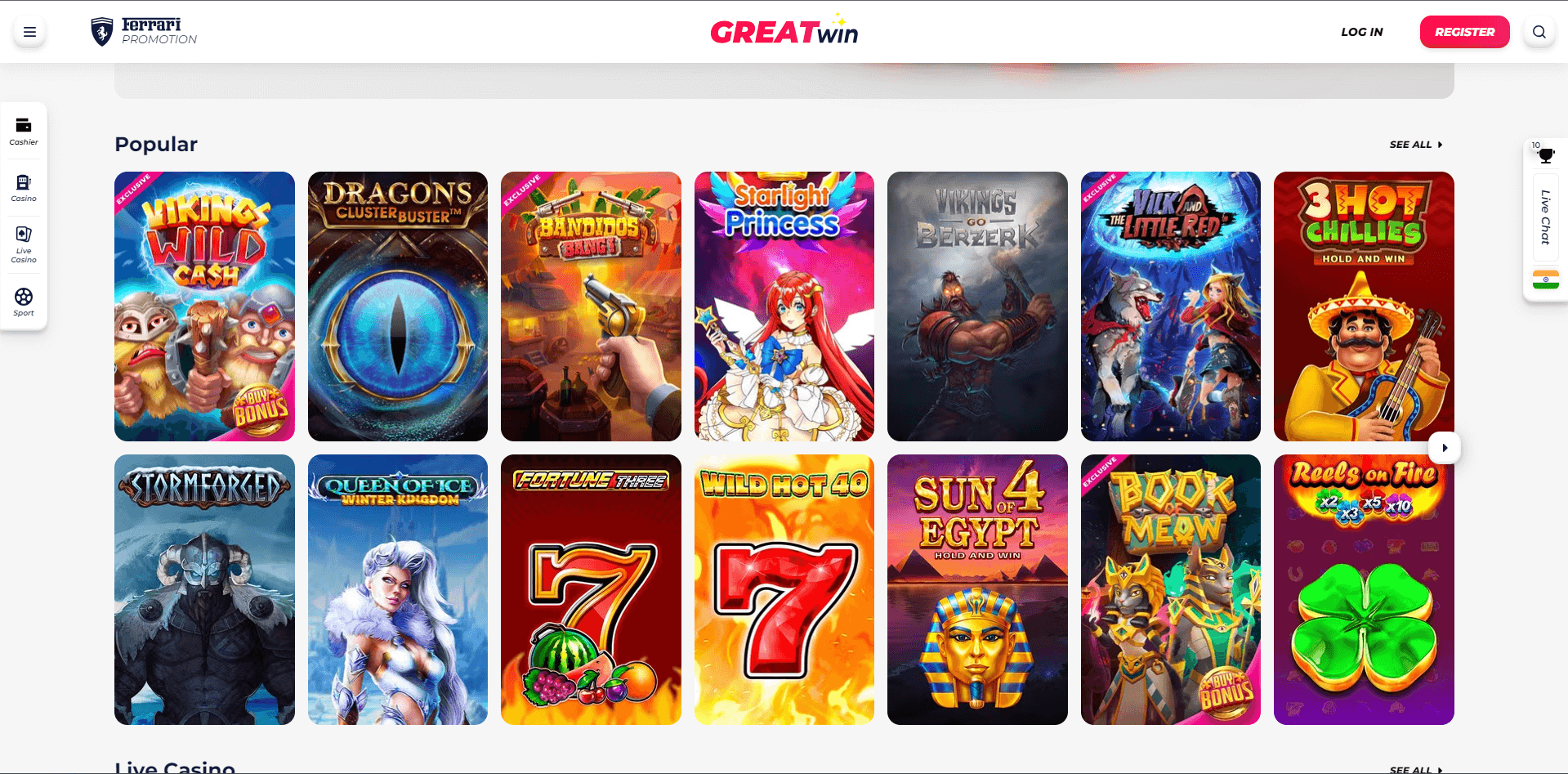Image resolution: width=1568 pixels, height=774 pixels.
Task: Launch the 3 Hot Chillies game
Action: [x=1364, y=306]
